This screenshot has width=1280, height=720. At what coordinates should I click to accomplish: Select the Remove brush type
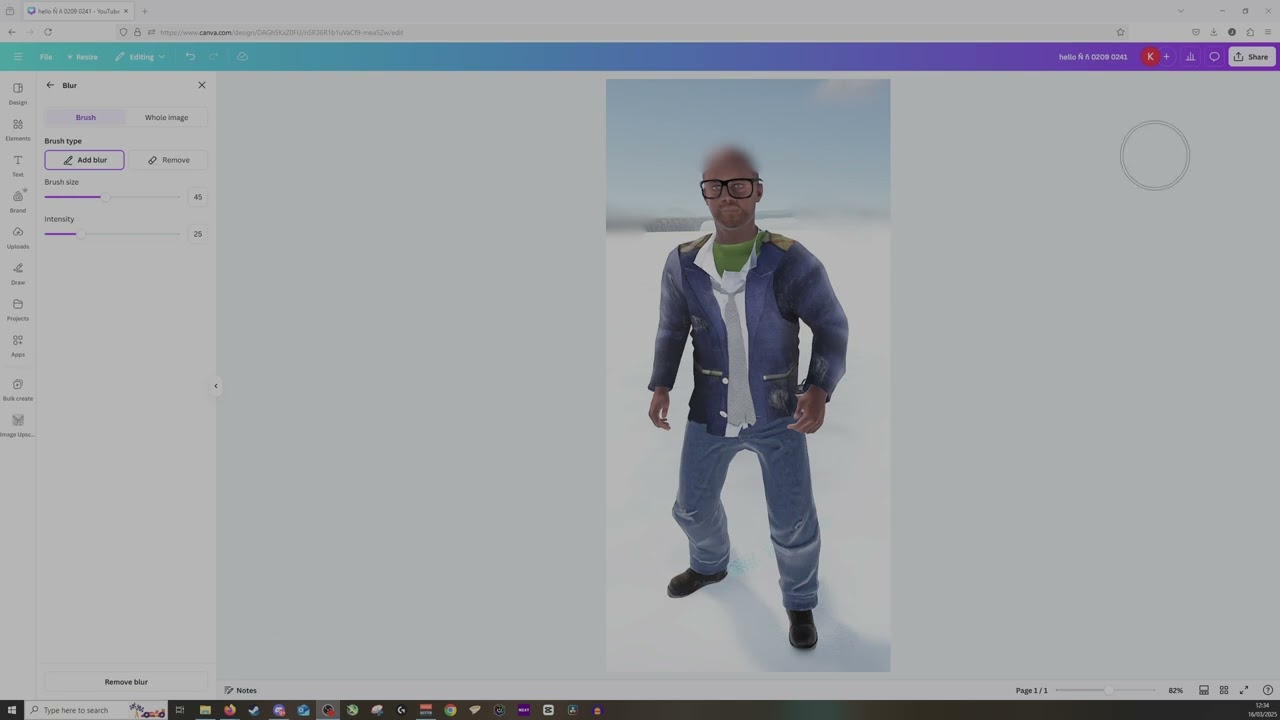pos(168,160)
